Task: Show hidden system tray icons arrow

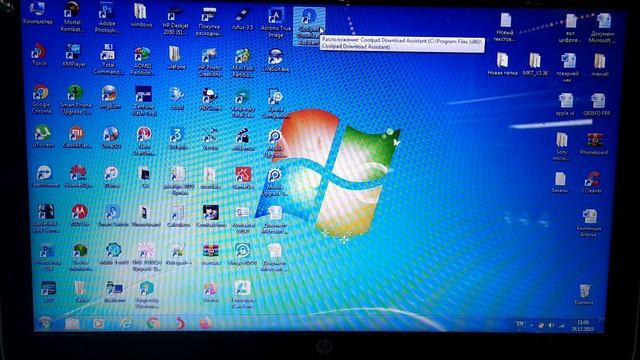Action: (531, 325)
